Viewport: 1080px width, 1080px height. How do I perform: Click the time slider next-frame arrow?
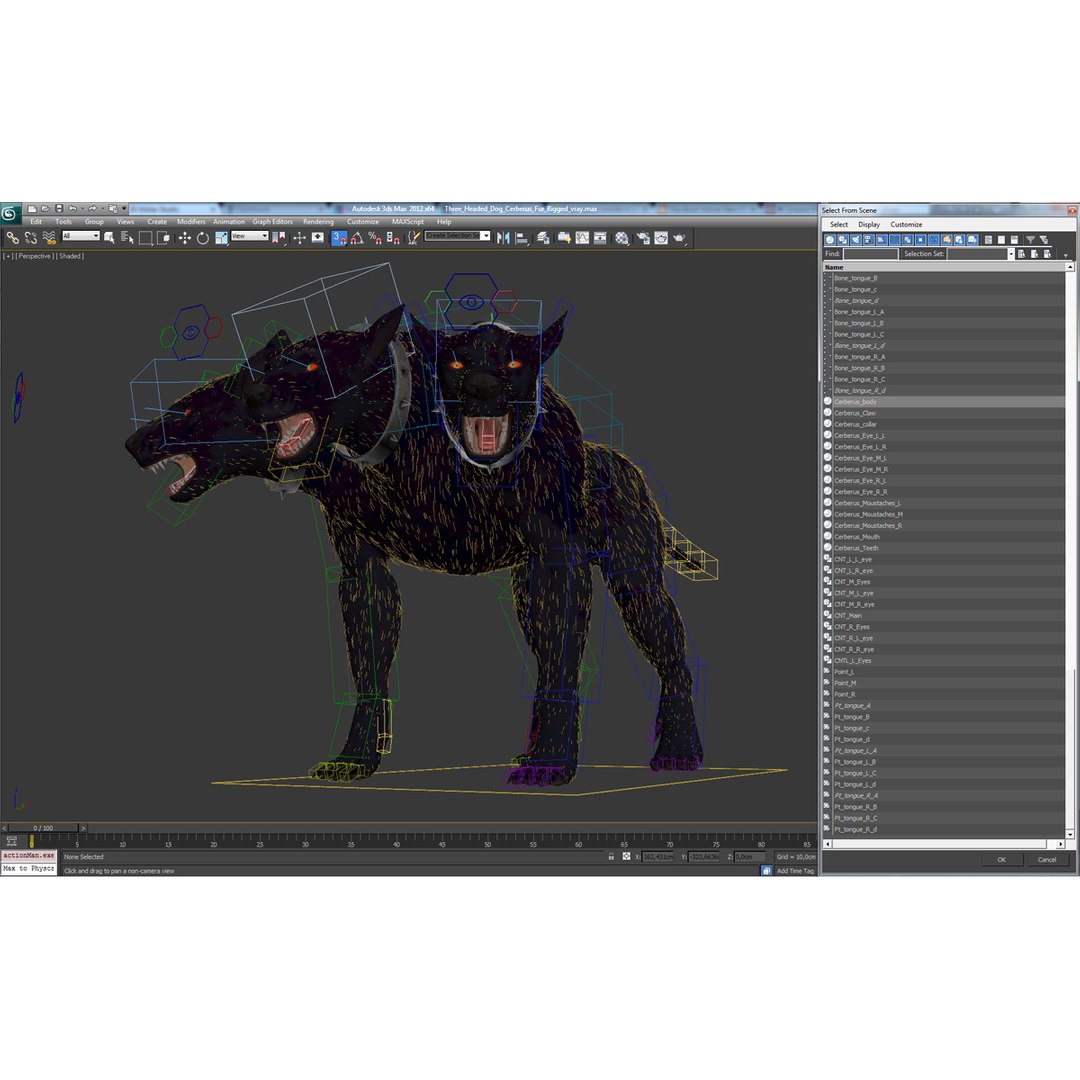83,828
